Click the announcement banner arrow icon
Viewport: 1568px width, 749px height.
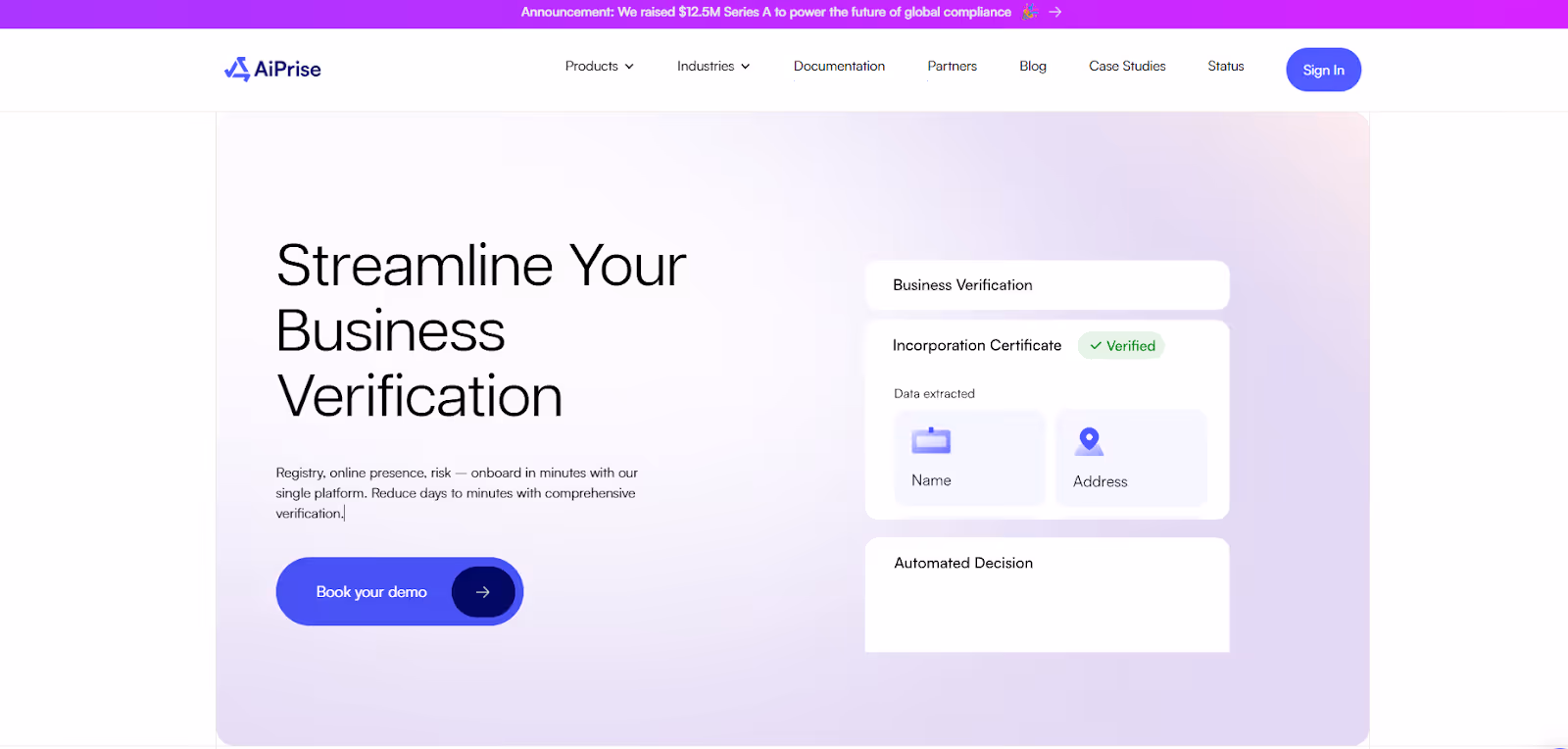[1054, 12]
